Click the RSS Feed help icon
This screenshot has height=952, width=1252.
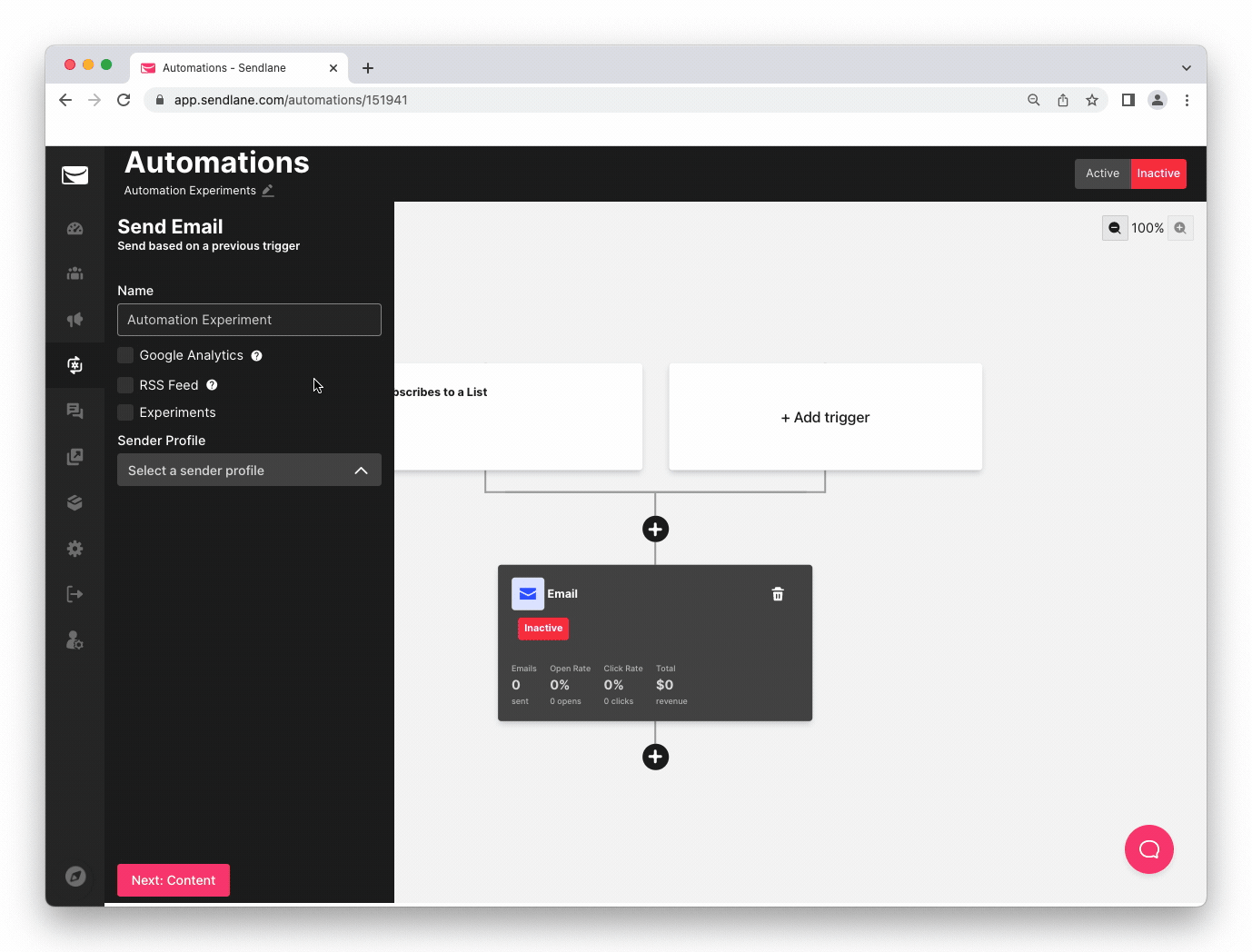(x=212, y=385)
